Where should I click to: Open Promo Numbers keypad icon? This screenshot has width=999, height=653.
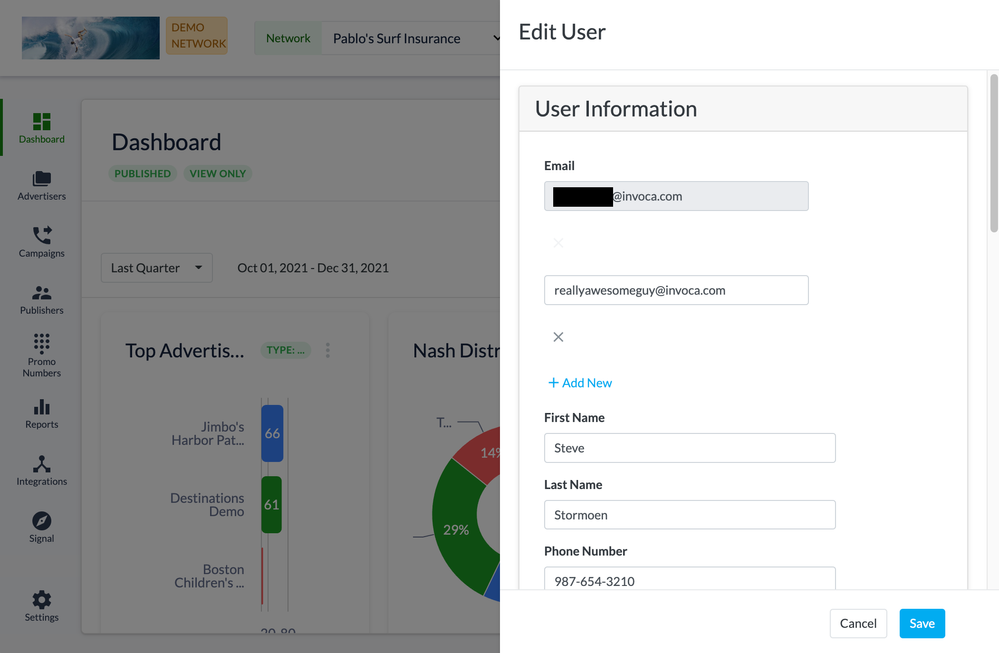41,344
